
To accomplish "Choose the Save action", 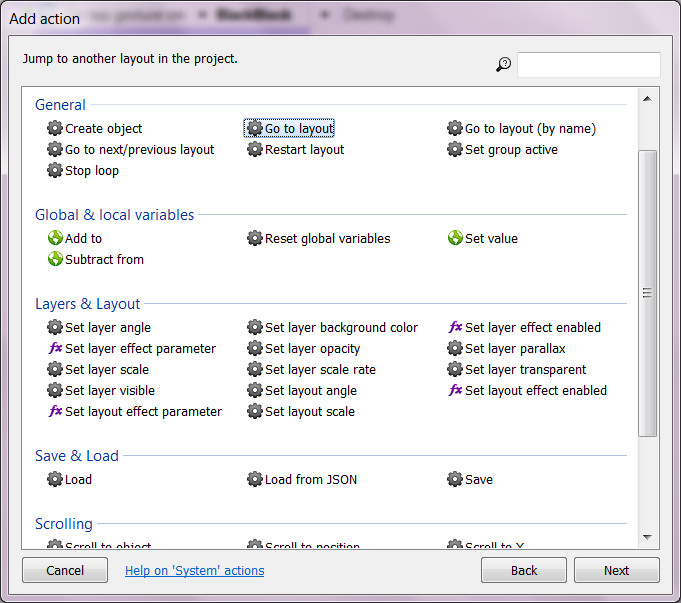I will (x=479, y=479).
